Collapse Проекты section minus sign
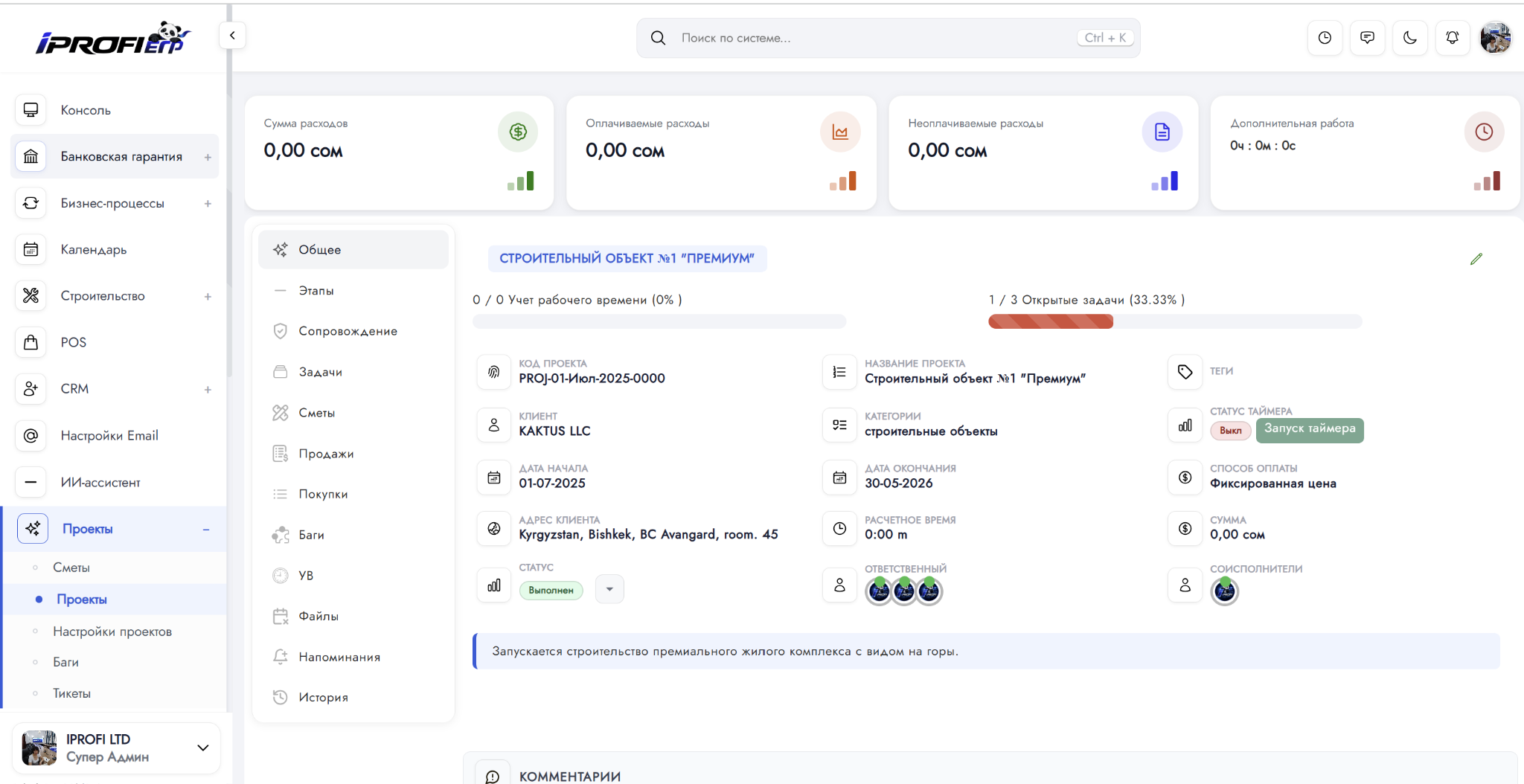 tap(206, 530)
